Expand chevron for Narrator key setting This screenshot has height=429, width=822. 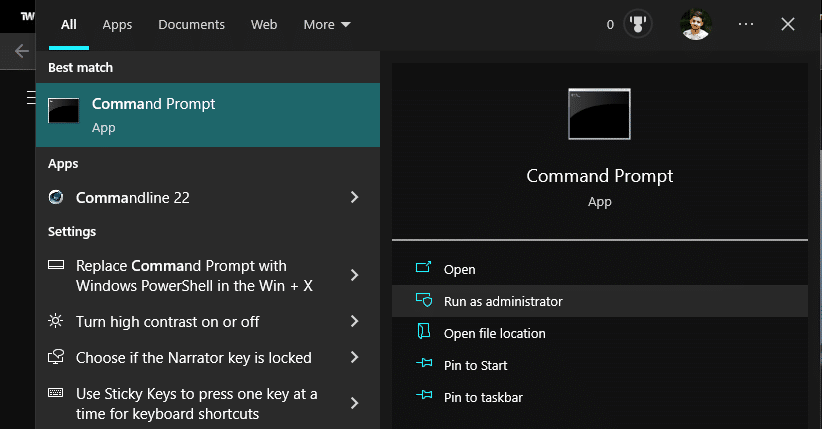click(354, 357)
